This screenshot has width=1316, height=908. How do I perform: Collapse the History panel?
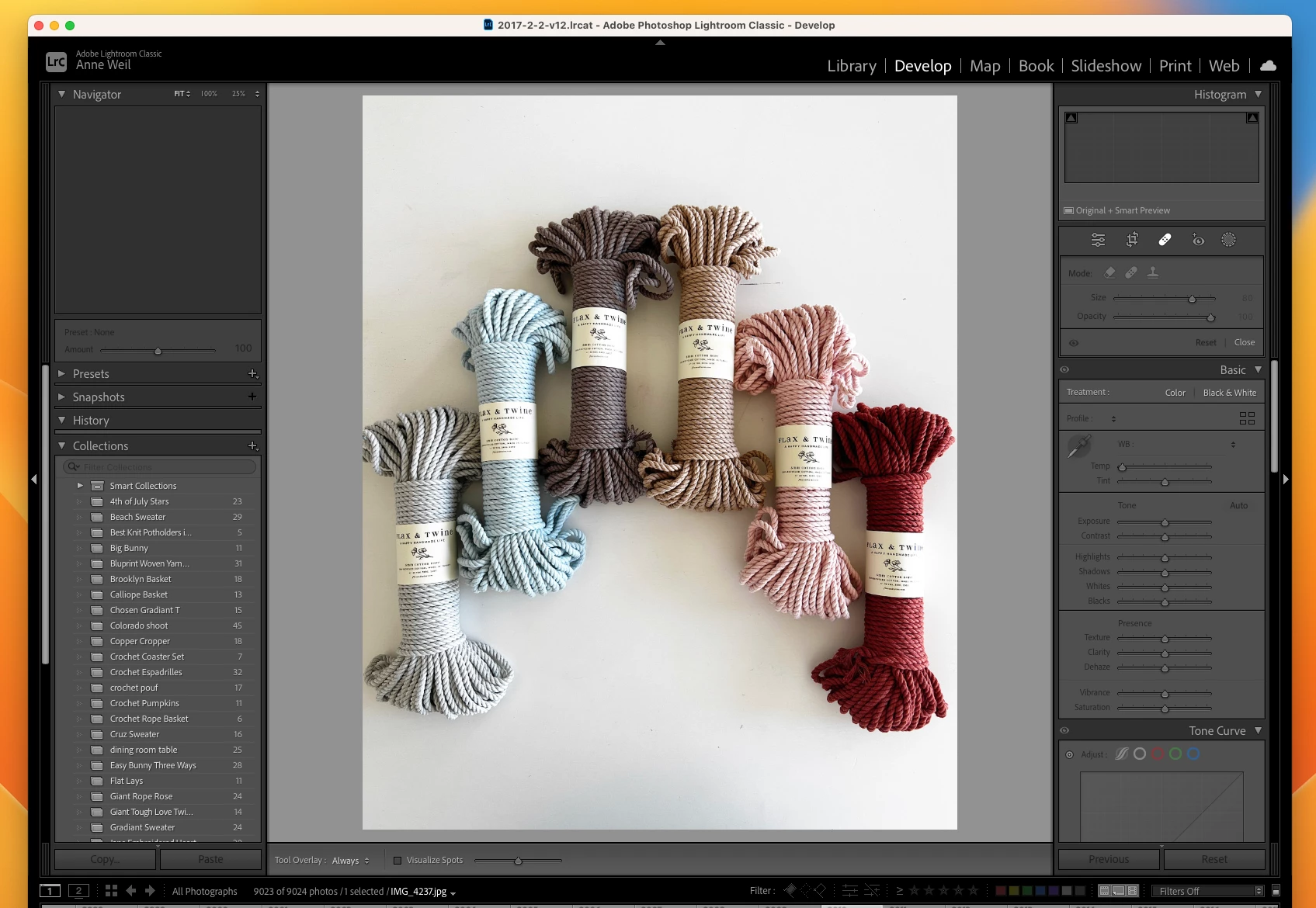[61, 420]
